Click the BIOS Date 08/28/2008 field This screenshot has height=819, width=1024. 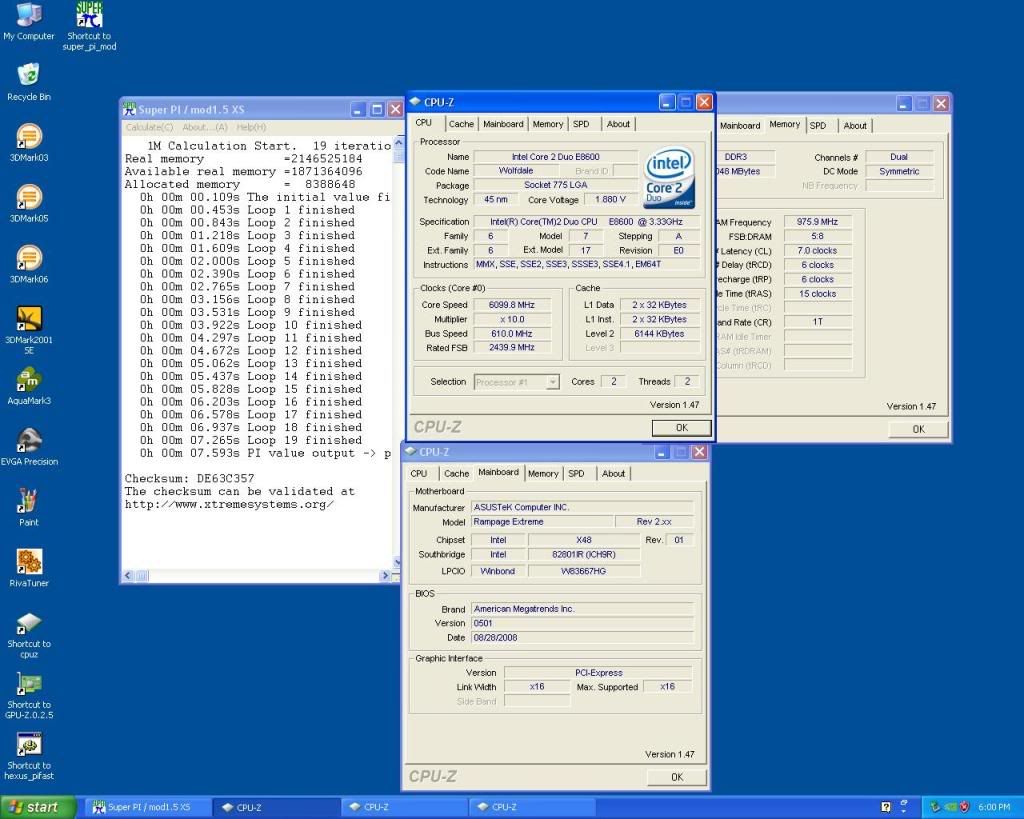[x=583, y=637]
